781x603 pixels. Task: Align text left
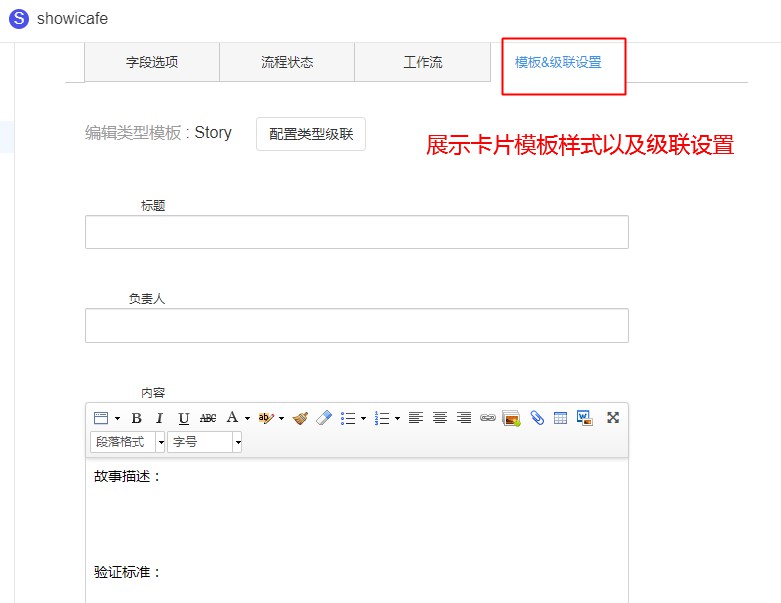416,418
